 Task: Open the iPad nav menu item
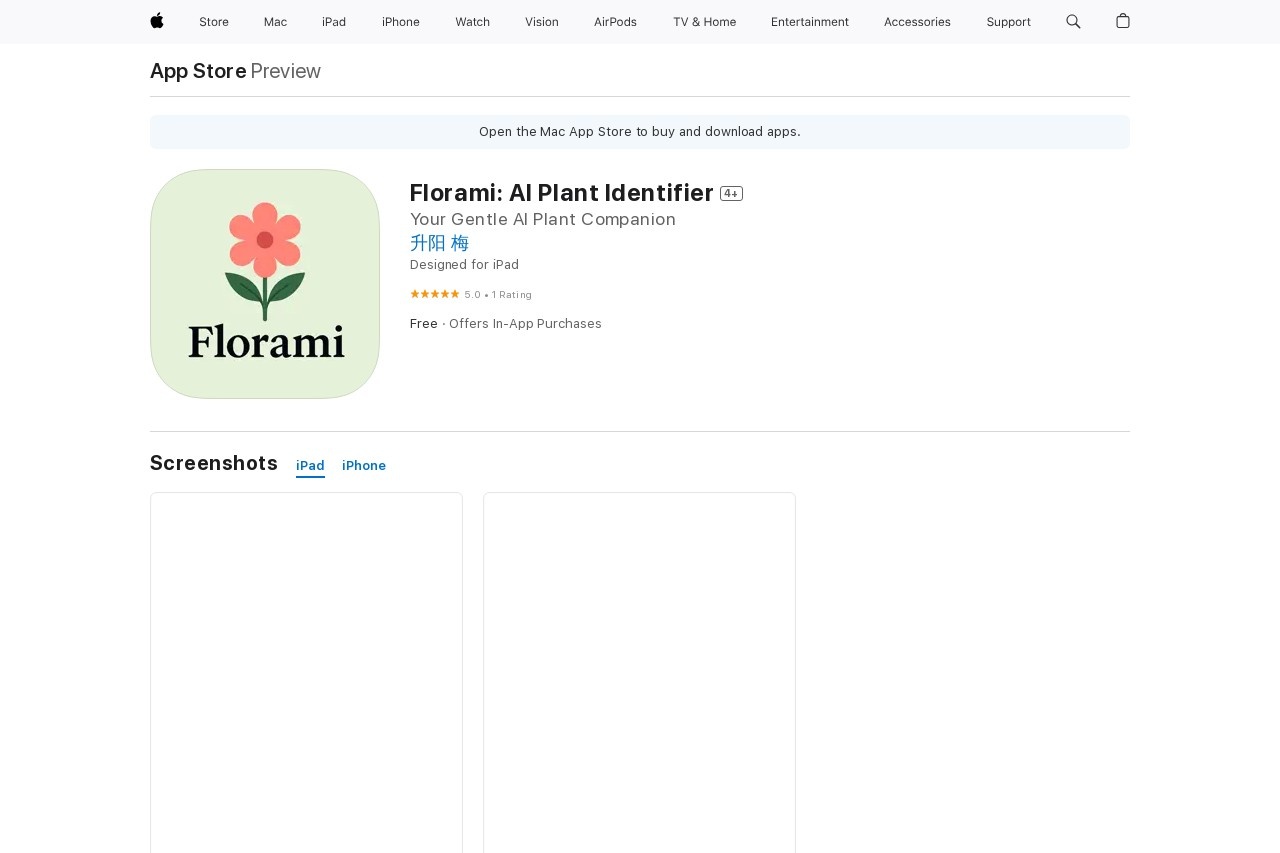click(x=334, y=22)
